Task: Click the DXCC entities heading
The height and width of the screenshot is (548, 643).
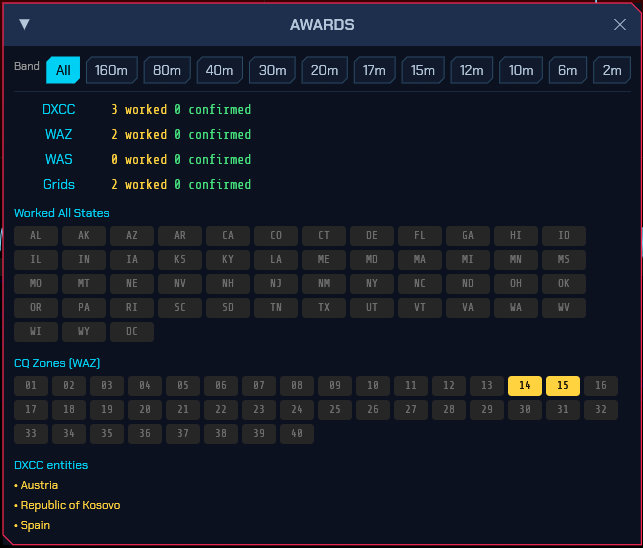Action: (x=51, y=465)
